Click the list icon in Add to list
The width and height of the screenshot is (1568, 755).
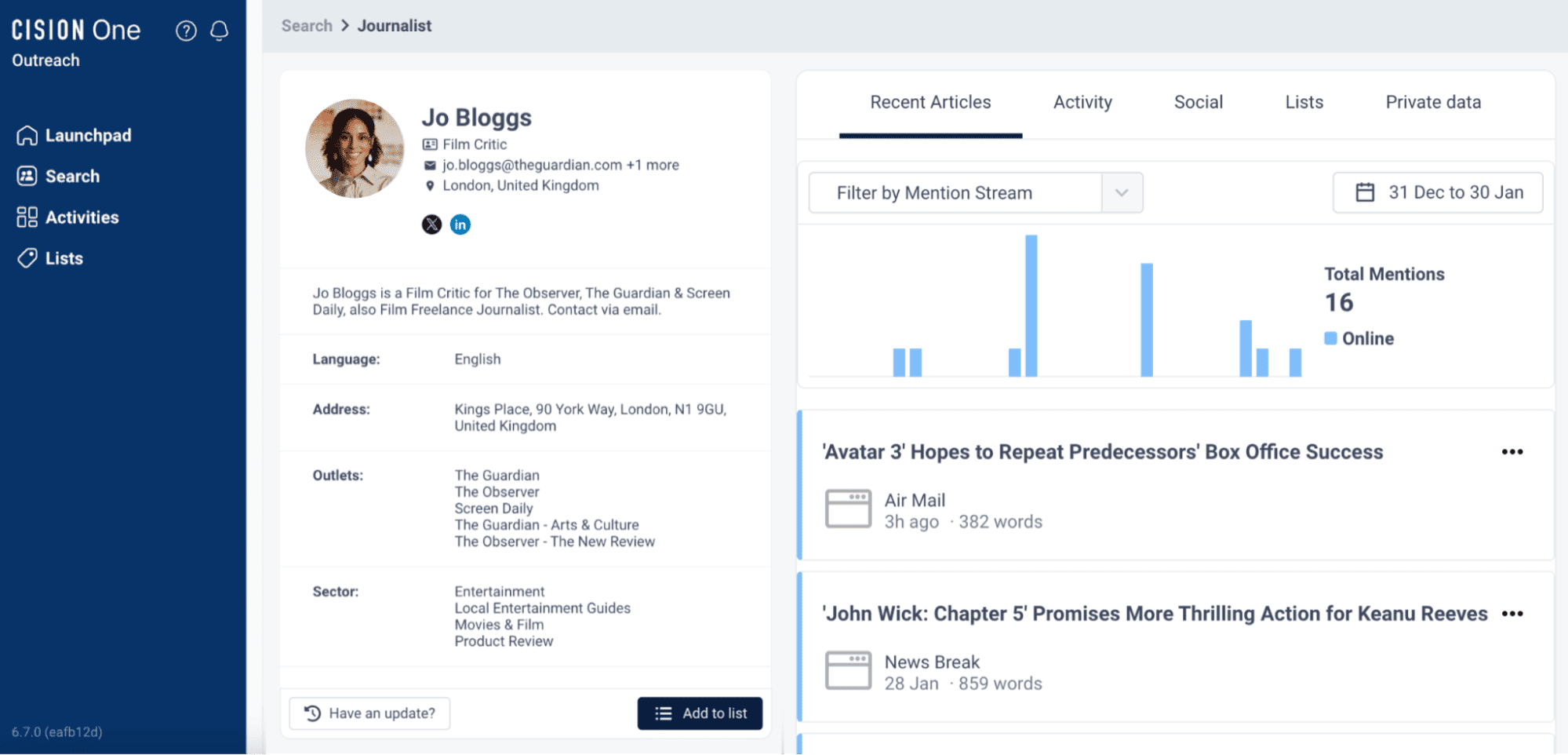(664, 713)
